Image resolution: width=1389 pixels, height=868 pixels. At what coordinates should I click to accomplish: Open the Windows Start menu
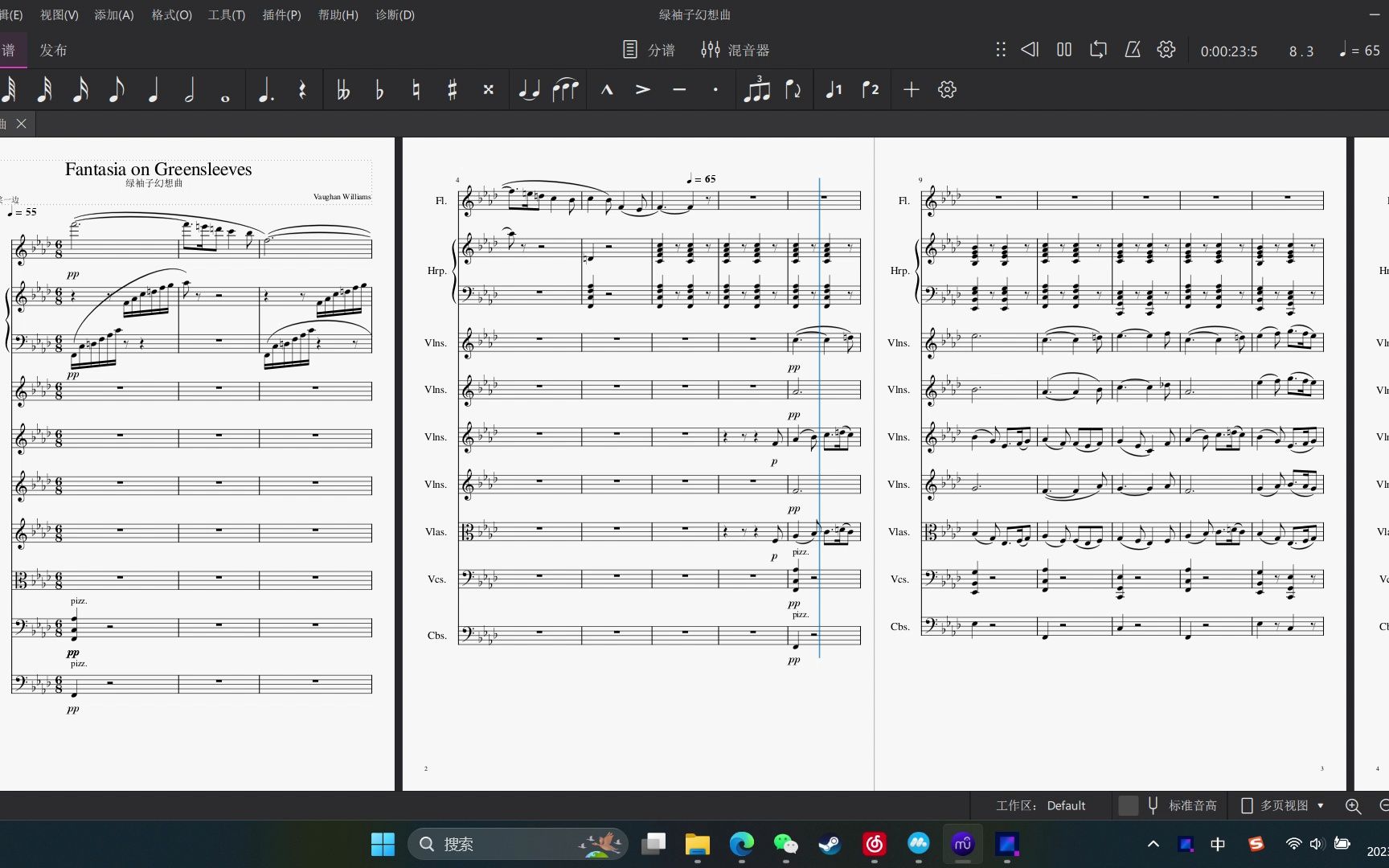383,844
